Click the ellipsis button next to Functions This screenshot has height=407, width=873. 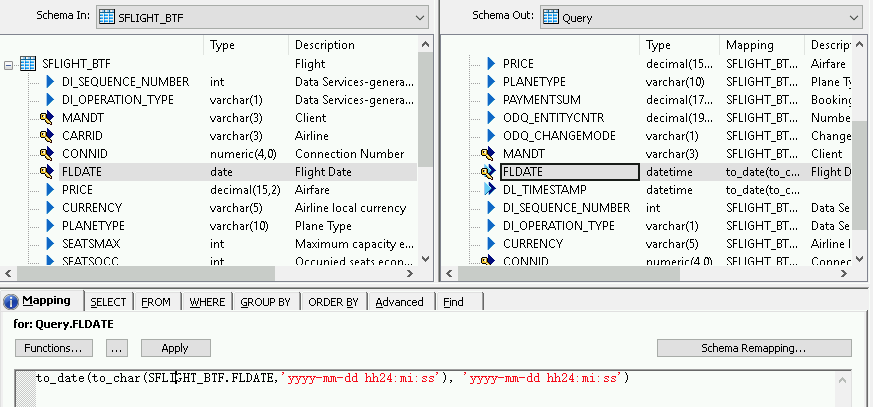point(117,348)
